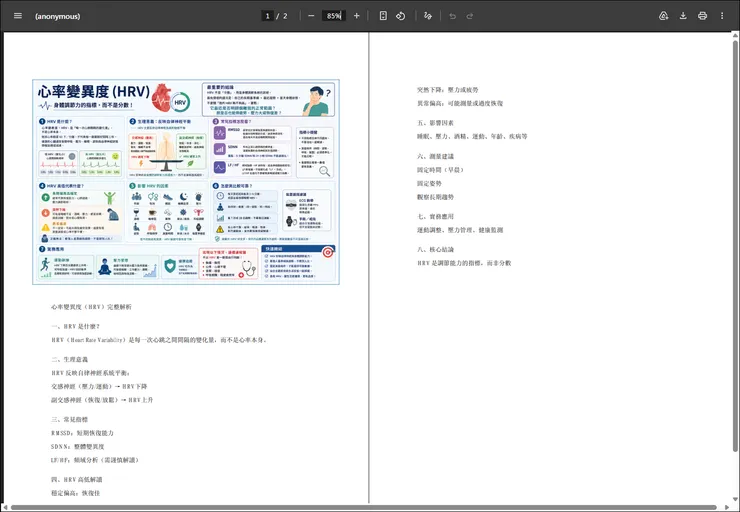
Task: Click the line "觀察長期趨勢"
Action: click(435, 197)
